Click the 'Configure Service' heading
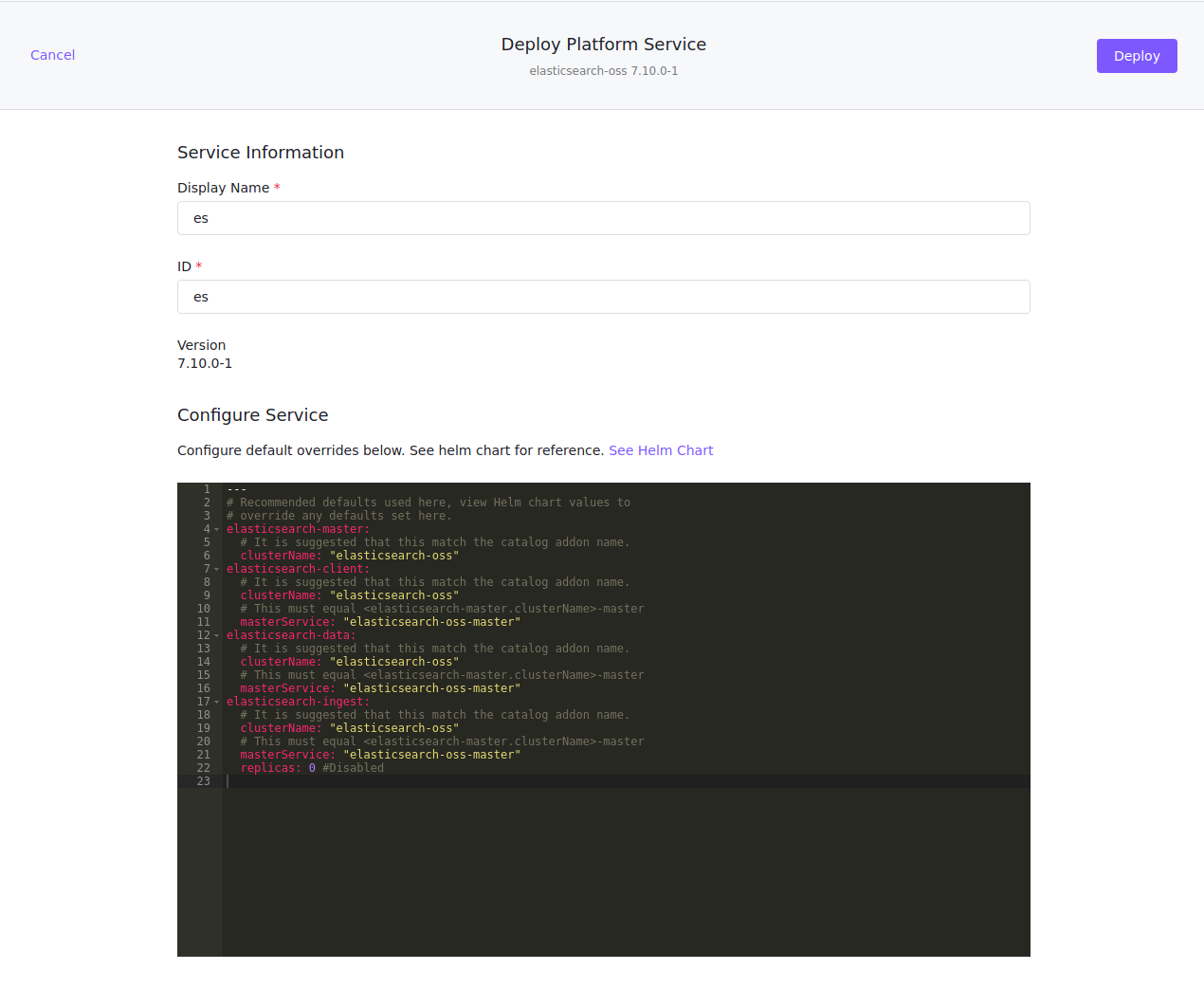Screen dimensions: 1204x988 click(253, 415)
